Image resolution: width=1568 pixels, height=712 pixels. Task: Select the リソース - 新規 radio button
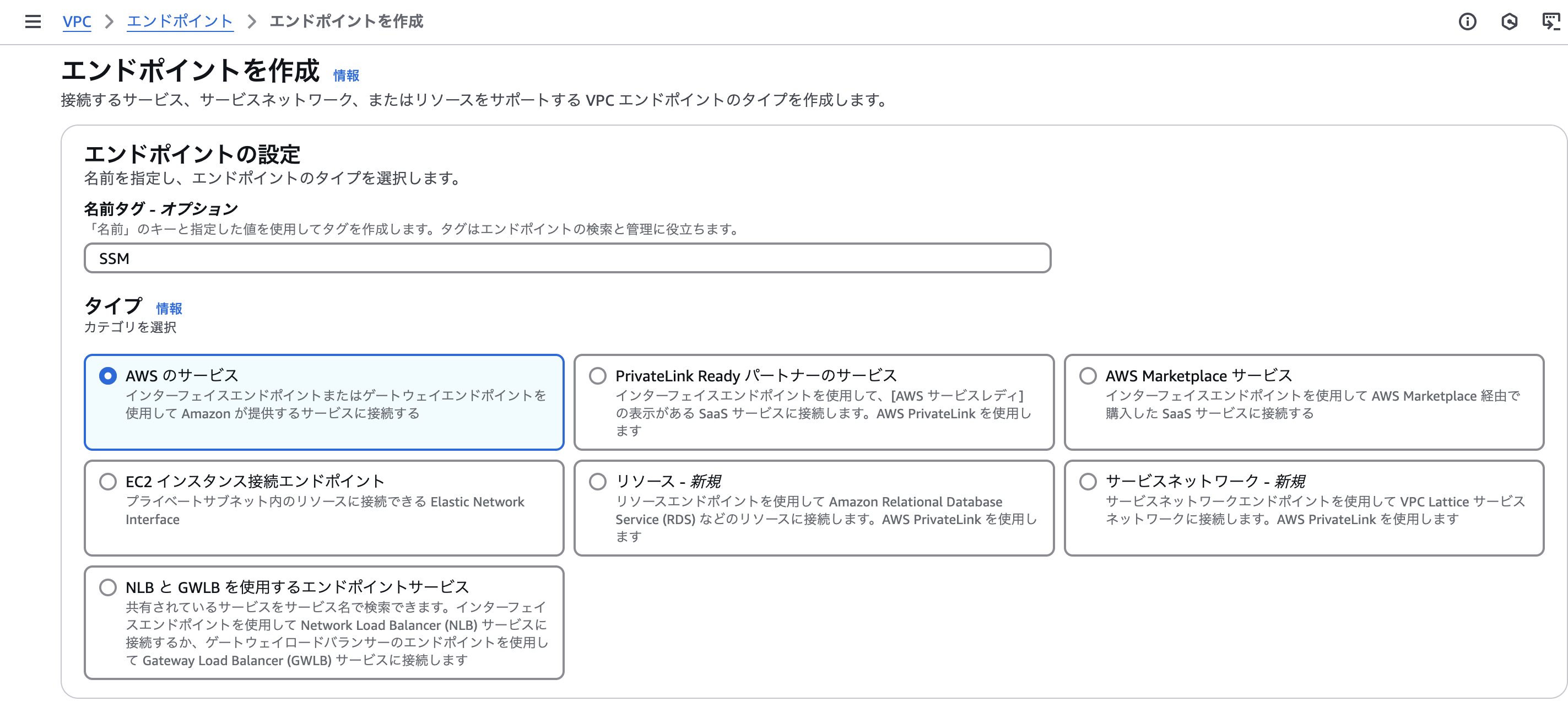click(x=598, y=481)
